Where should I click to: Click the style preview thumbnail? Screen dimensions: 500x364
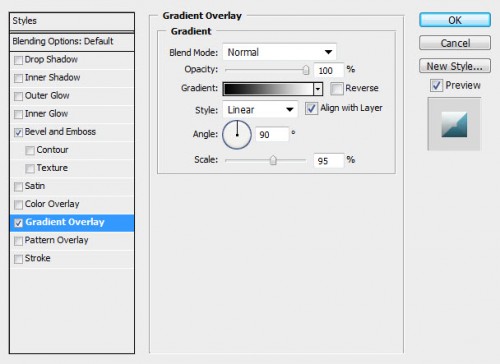[x=454, y=124]
